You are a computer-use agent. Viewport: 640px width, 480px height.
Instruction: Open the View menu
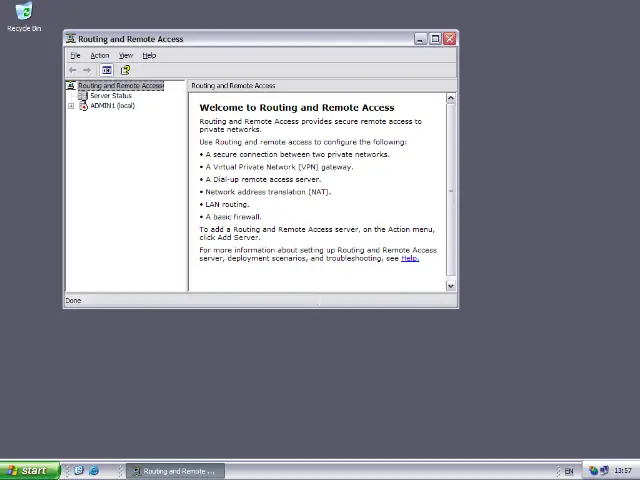pos(126,56)
